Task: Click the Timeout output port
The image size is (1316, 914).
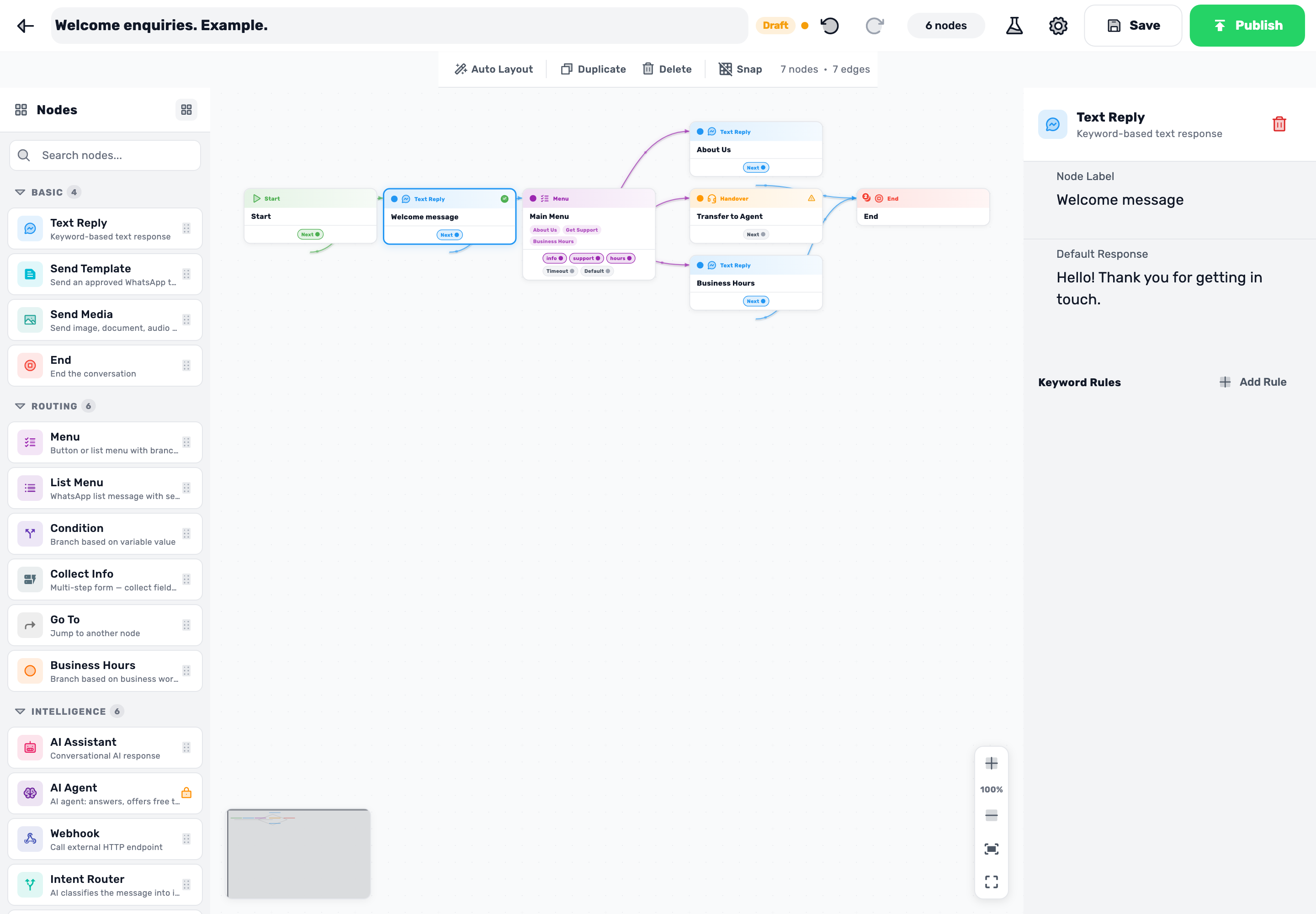Action: [x=560, y=271]
